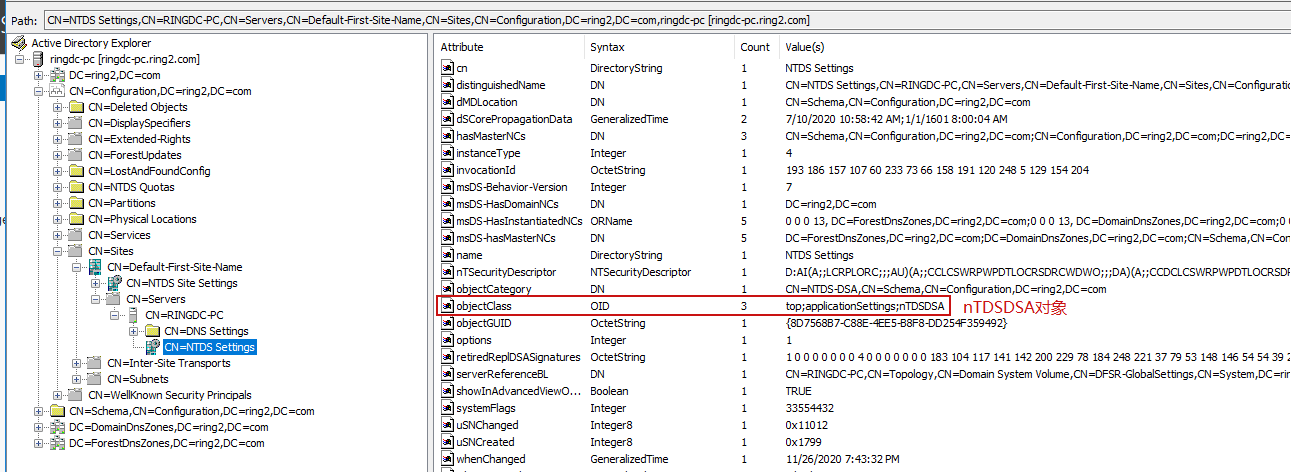Click the CN=Deleted Objects folder icon
The width and height of the screenshot is (1291, 472).
76,107
